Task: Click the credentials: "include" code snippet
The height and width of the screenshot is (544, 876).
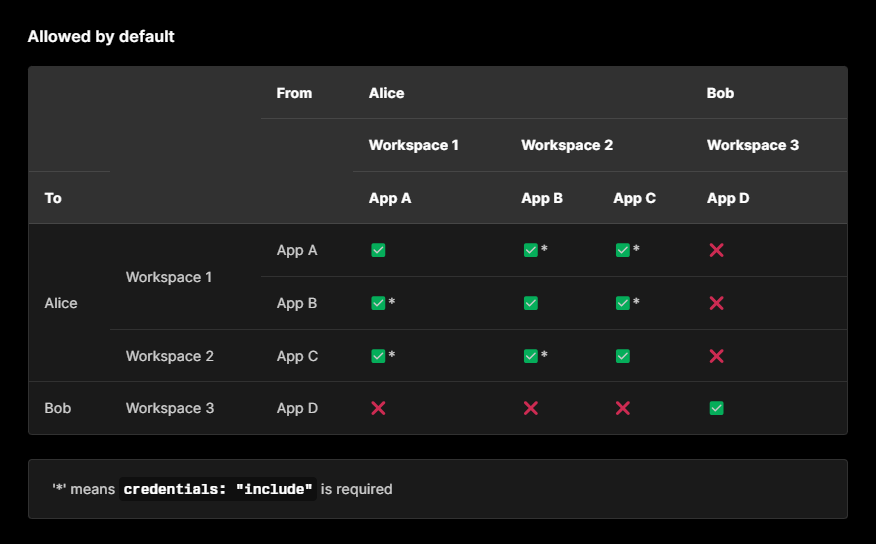Action: click(219, 490)
